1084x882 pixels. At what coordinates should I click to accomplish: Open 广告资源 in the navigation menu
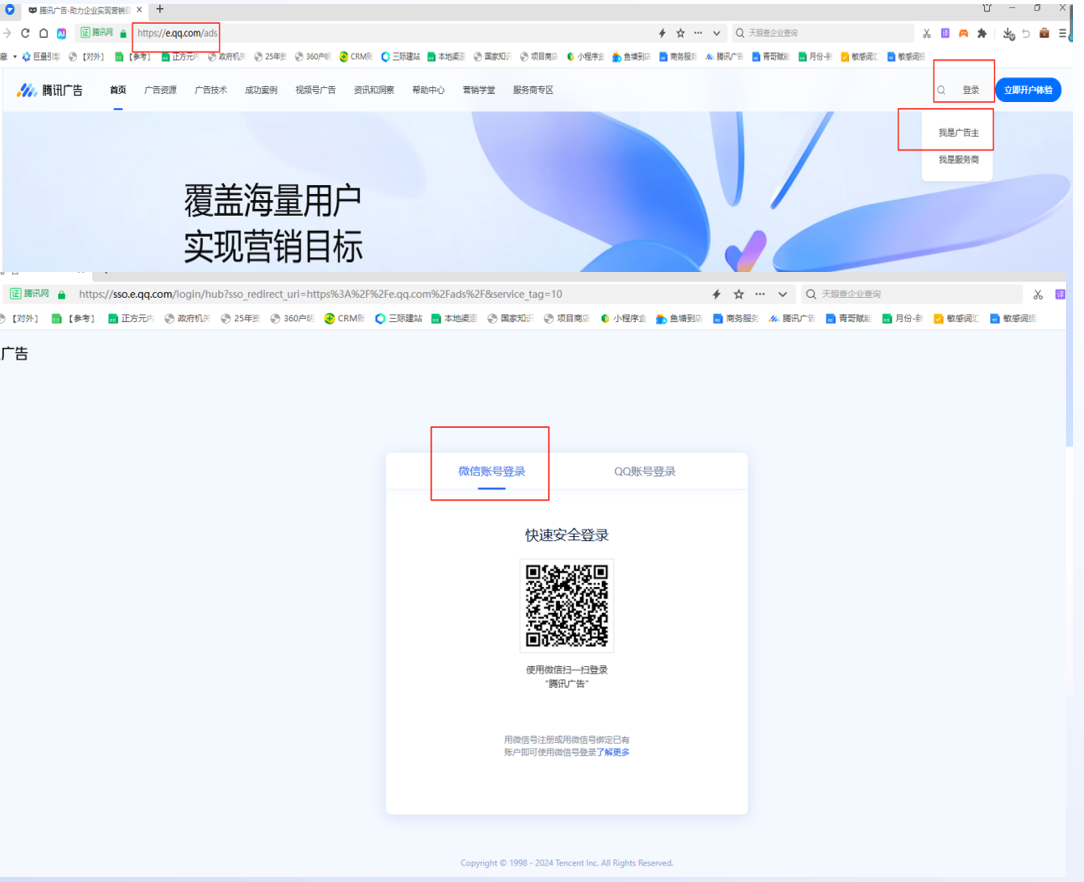160,90
